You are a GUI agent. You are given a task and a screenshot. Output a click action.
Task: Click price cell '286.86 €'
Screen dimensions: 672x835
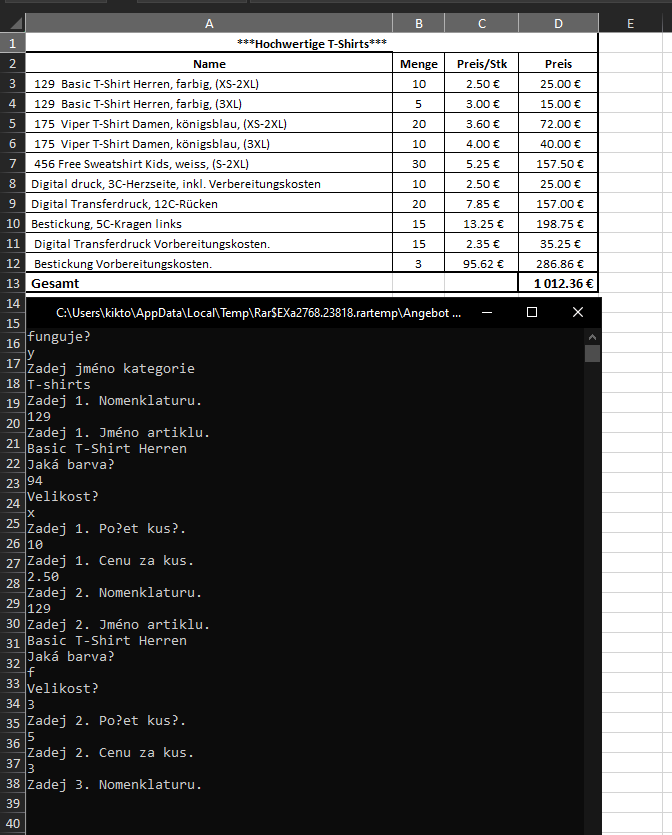click(558, 264)
